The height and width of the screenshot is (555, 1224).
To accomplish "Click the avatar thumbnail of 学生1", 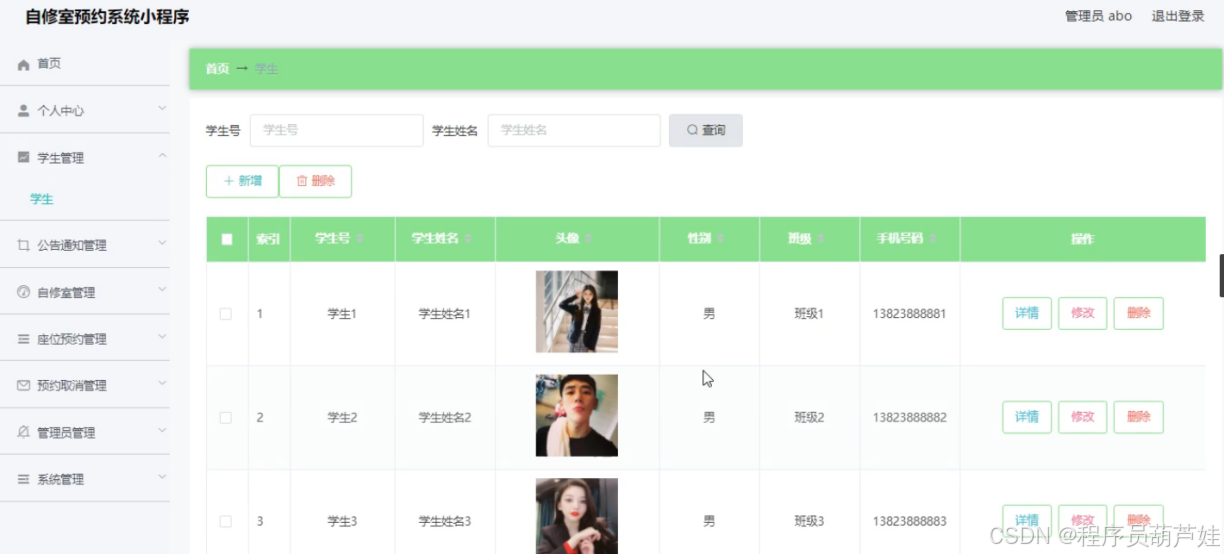I will [x=577, y=312].
